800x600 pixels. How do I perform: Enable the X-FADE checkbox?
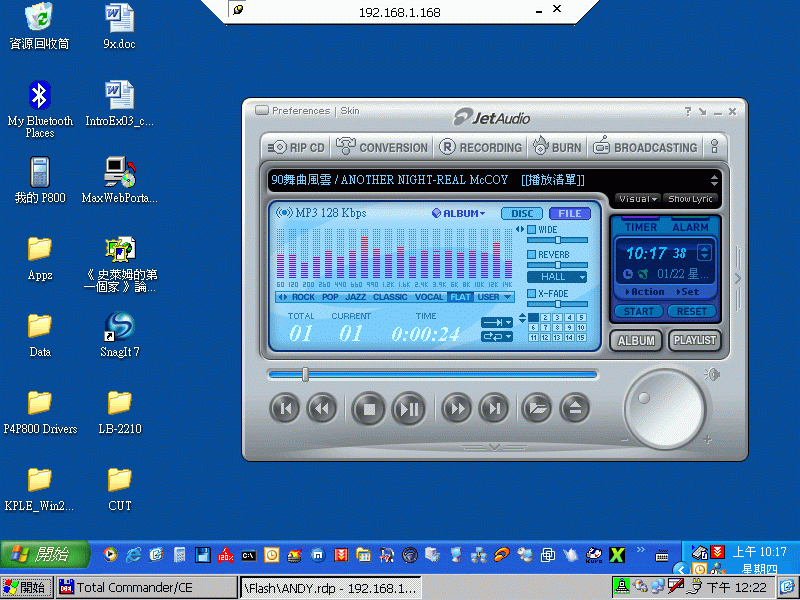pos(531,293)
